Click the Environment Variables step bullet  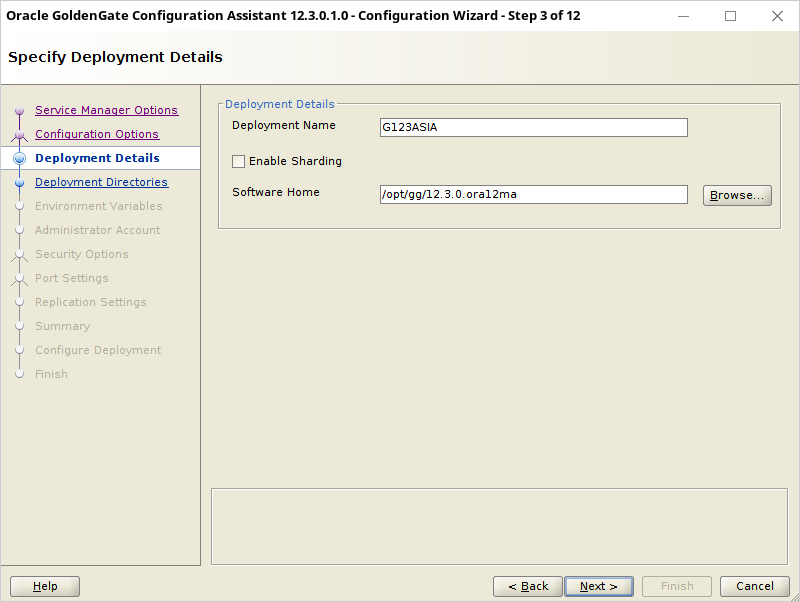tap(19, 206)
